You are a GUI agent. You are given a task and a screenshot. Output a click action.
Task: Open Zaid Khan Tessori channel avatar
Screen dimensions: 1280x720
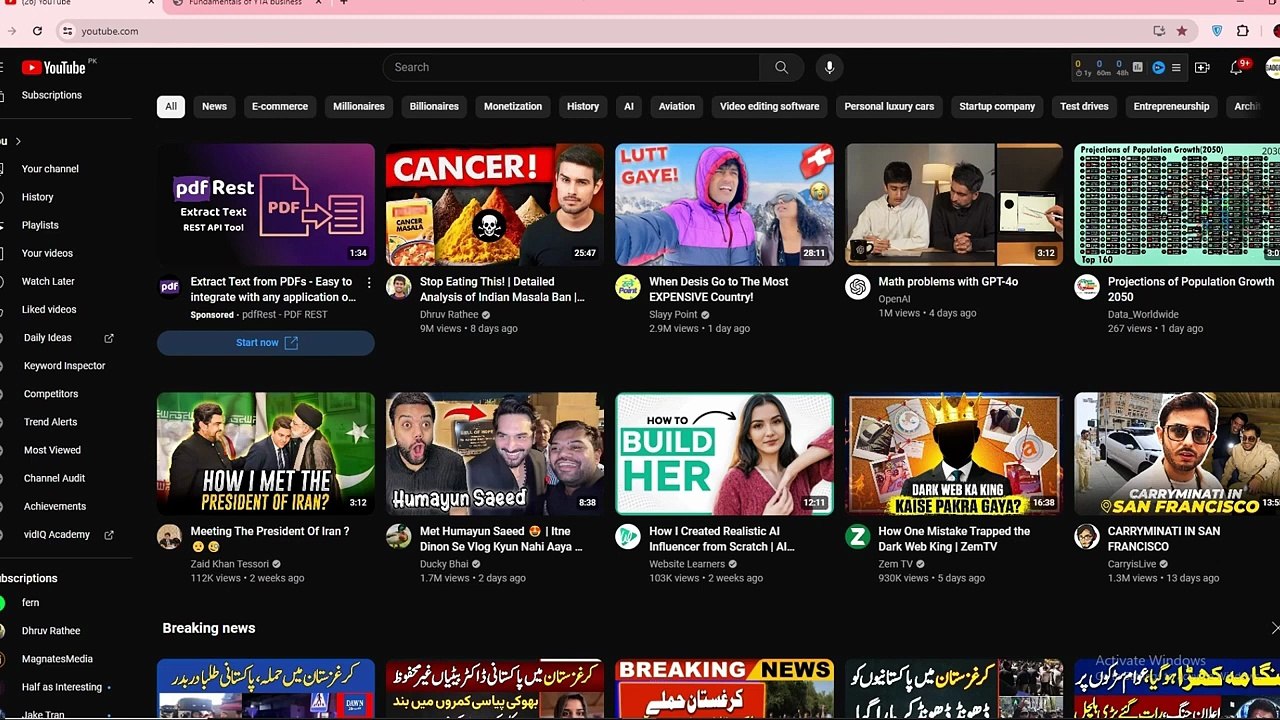(x=169, y=537)
